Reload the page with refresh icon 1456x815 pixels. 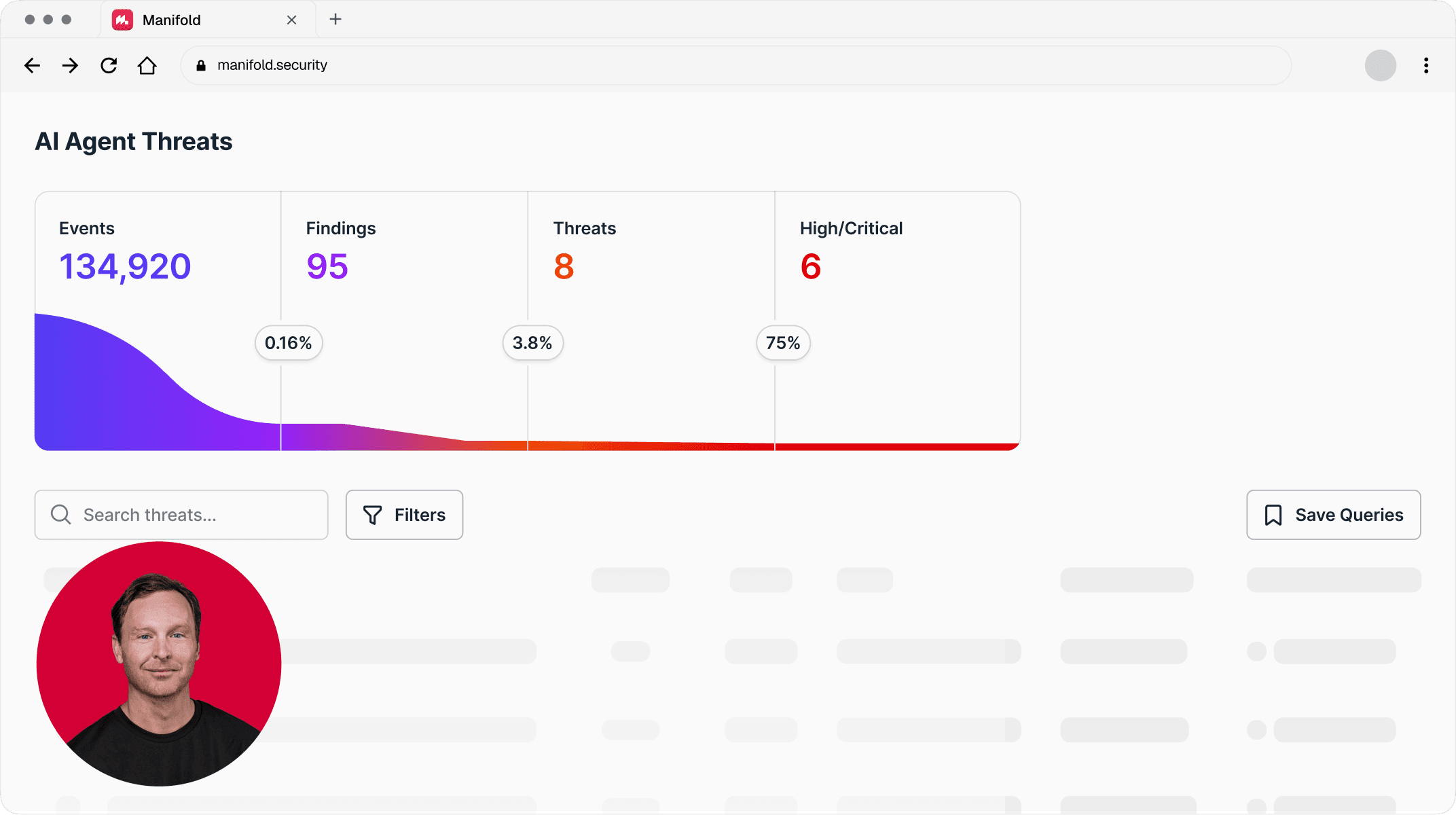click(x=109, y=65)
